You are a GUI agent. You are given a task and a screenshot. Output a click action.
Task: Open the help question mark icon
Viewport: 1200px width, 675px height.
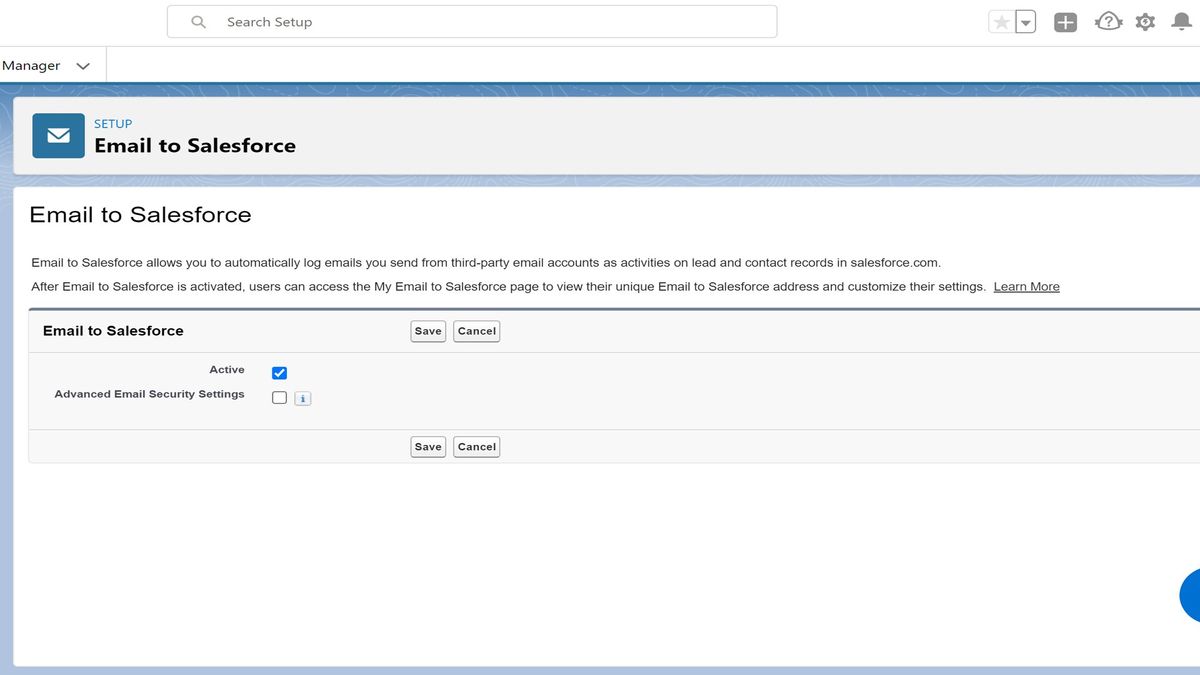[1108, 21]
